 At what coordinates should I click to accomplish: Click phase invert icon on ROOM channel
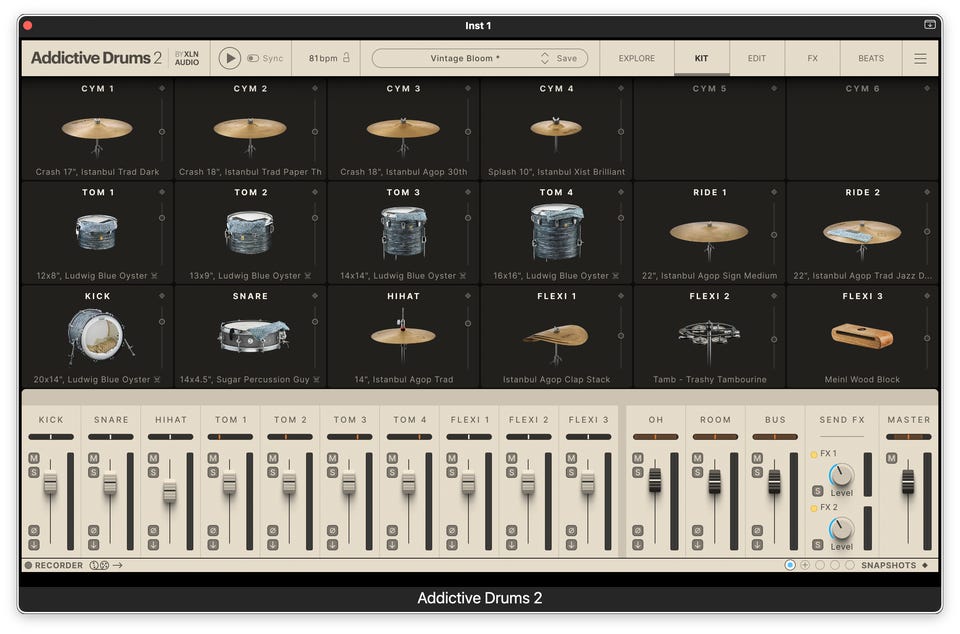[697, 530]
